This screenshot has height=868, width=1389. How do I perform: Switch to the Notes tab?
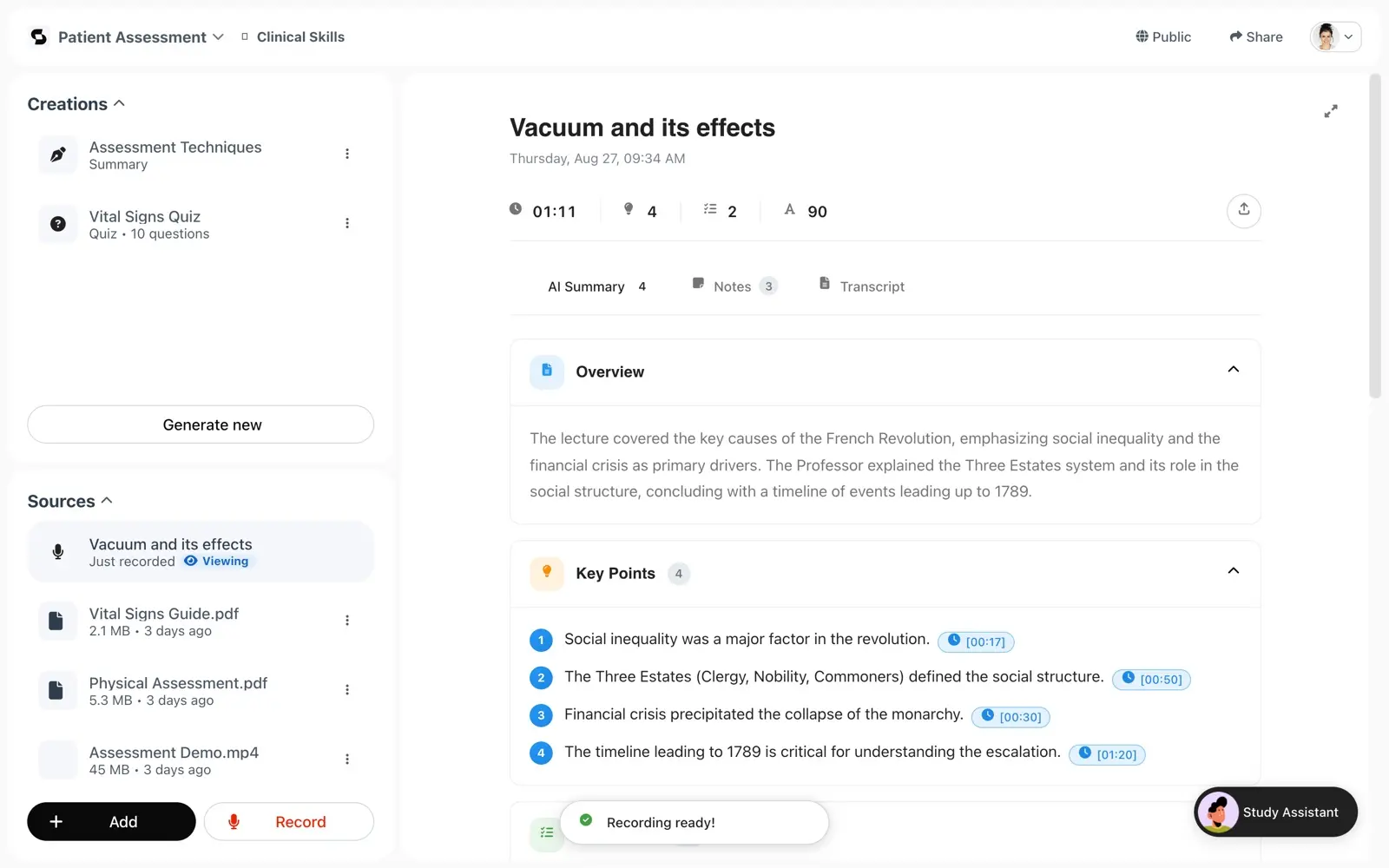click(734, 286)
